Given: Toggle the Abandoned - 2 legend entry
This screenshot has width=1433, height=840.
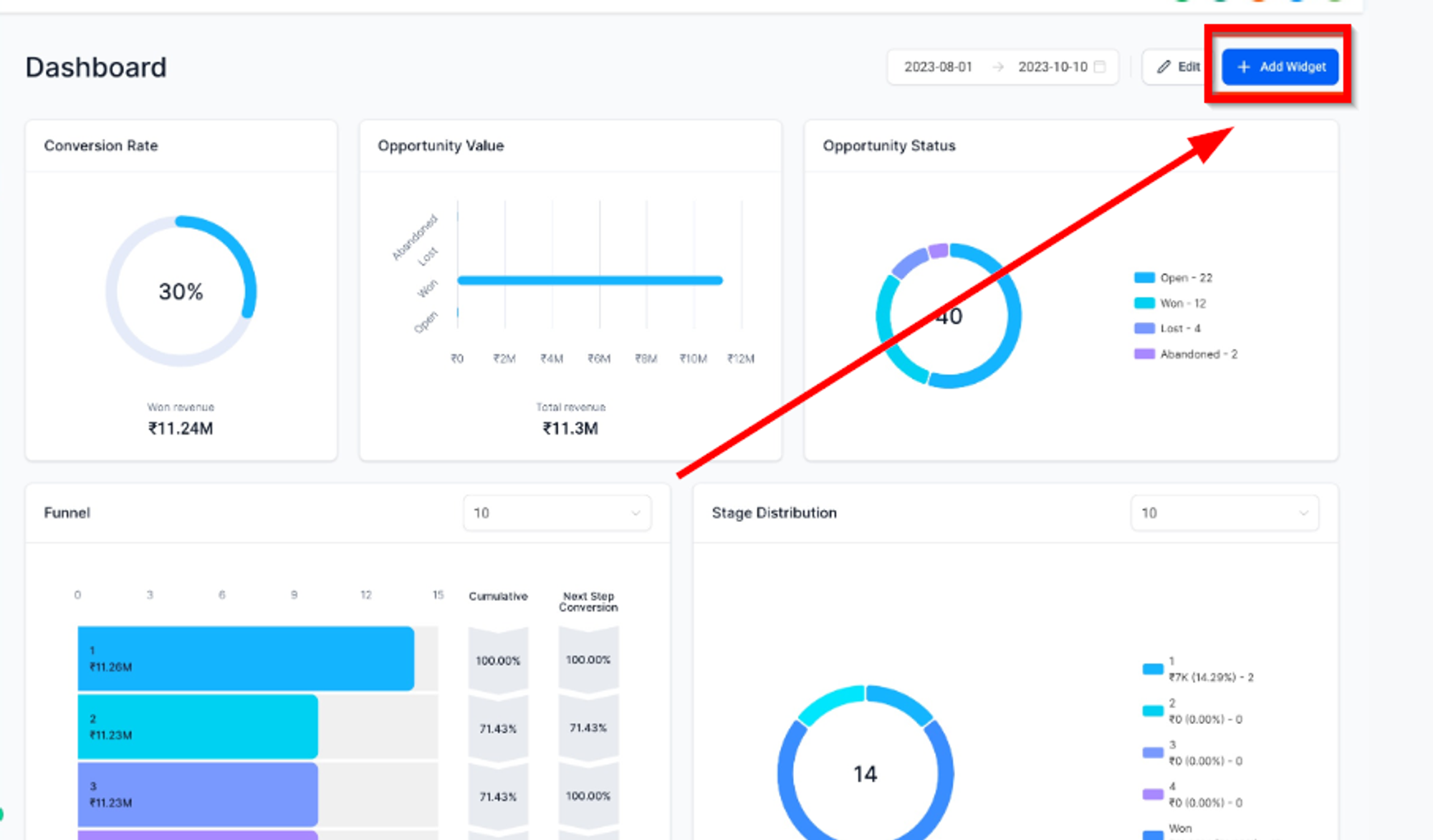Looking at the screenshot, I should pyautogui.click(x=1186, y=354).
